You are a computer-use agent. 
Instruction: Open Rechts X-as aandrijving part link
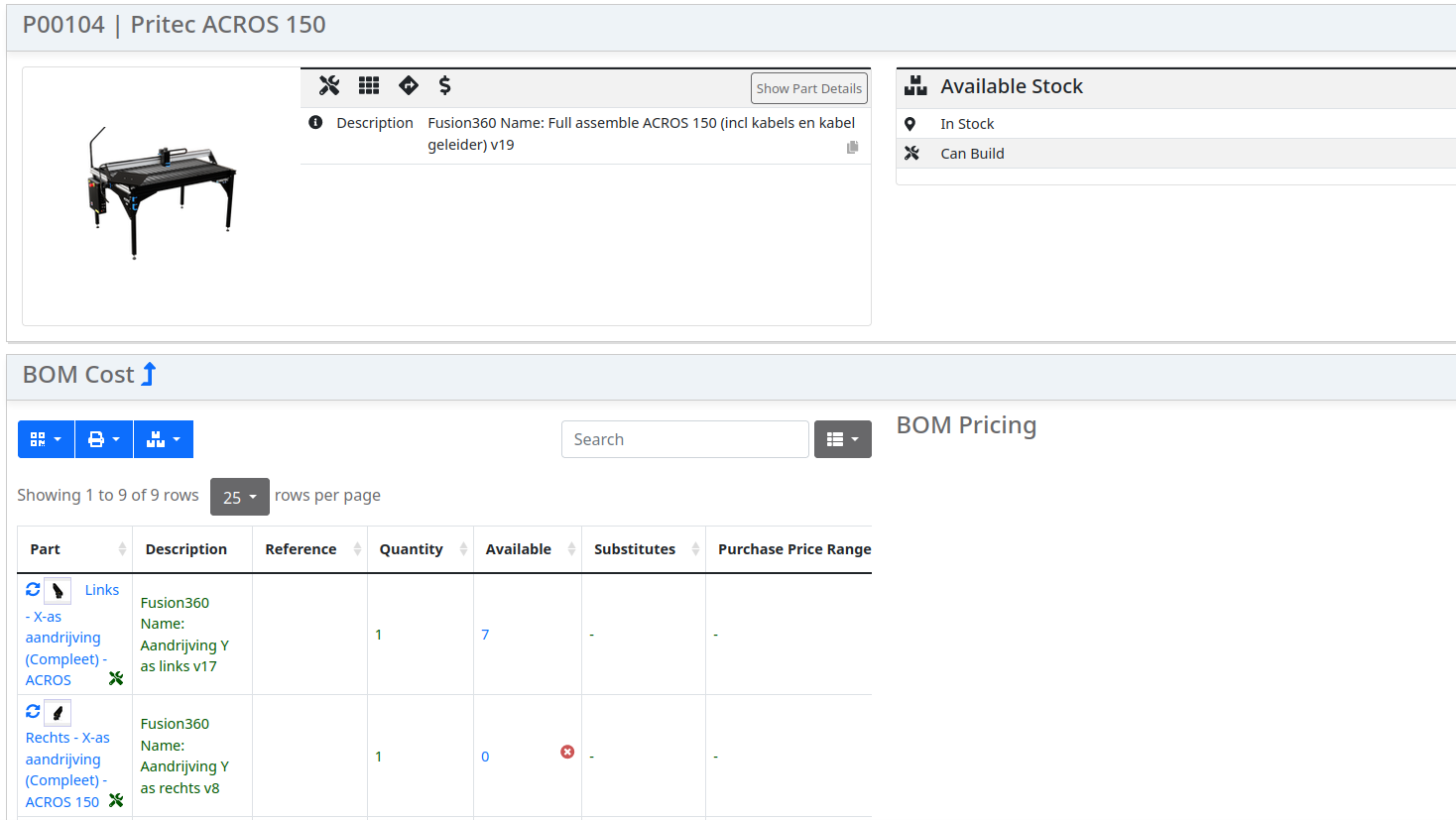67,769
